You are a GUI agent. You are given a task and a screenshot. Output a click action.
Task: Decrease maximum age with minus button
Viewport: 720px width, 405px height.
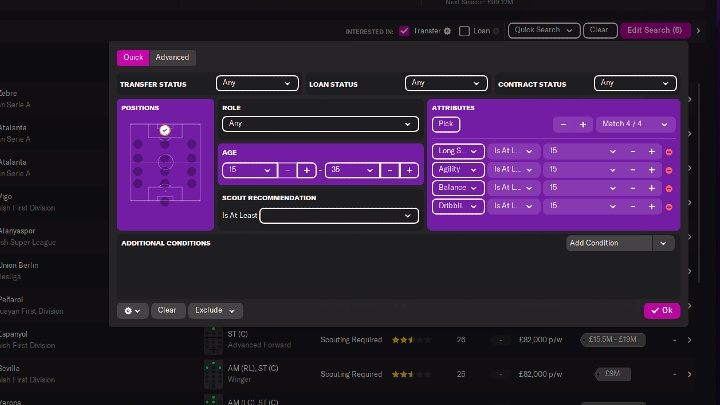point(389,171)
